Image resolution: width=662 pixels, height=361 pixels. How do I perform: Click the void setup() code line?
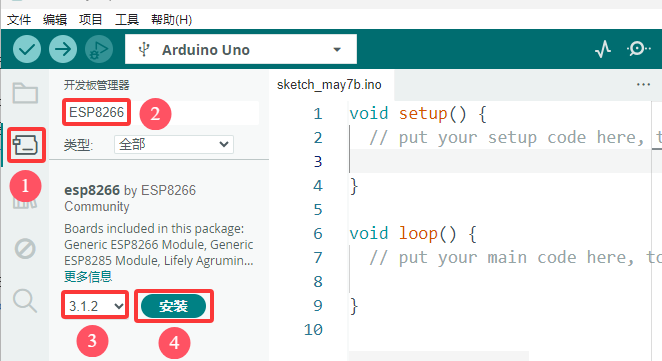pos(418,114)
